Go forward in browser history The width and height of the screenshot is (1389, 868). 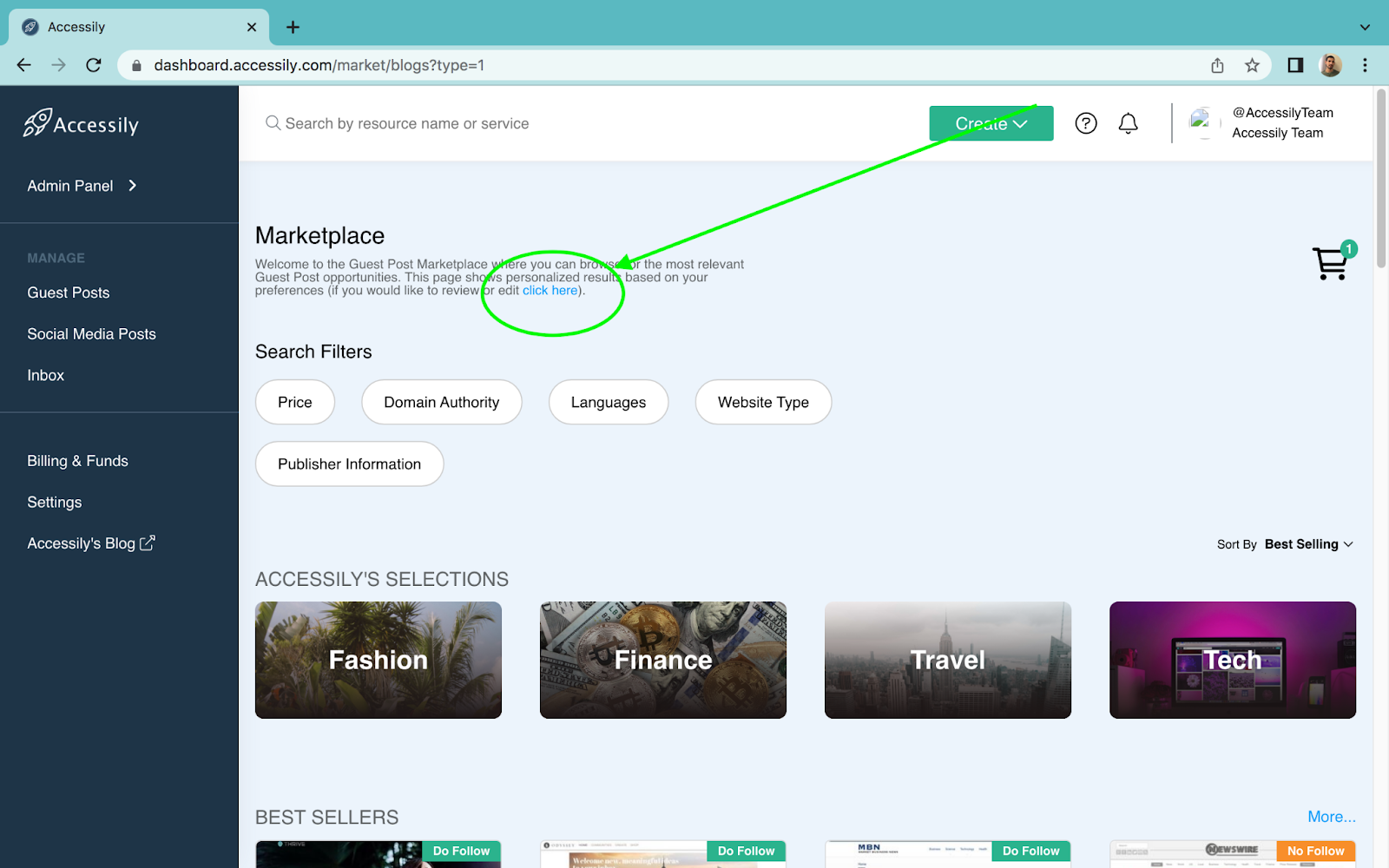pos(58,65)
